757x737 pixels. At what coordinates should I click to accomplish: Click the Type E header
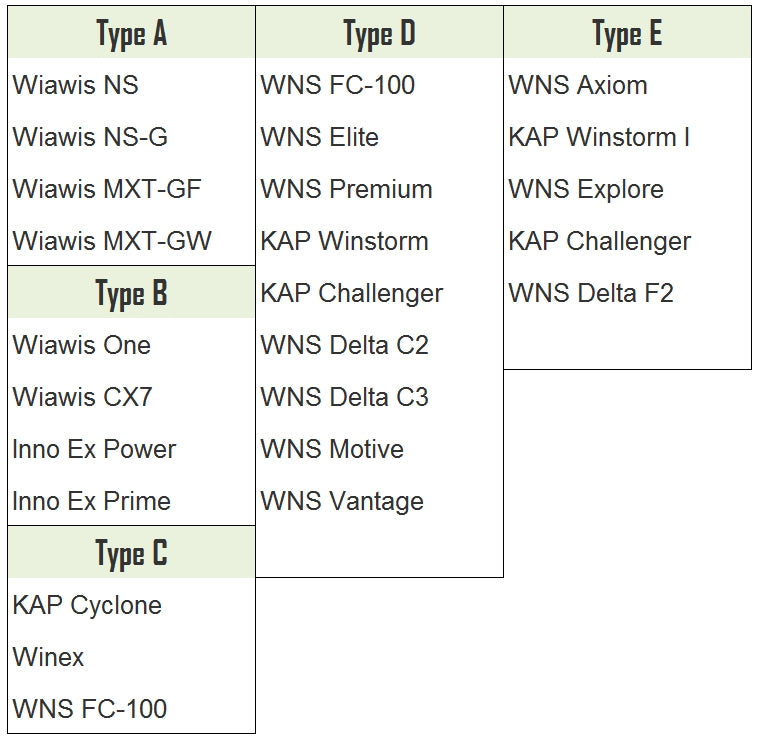[x=627, y=34]
